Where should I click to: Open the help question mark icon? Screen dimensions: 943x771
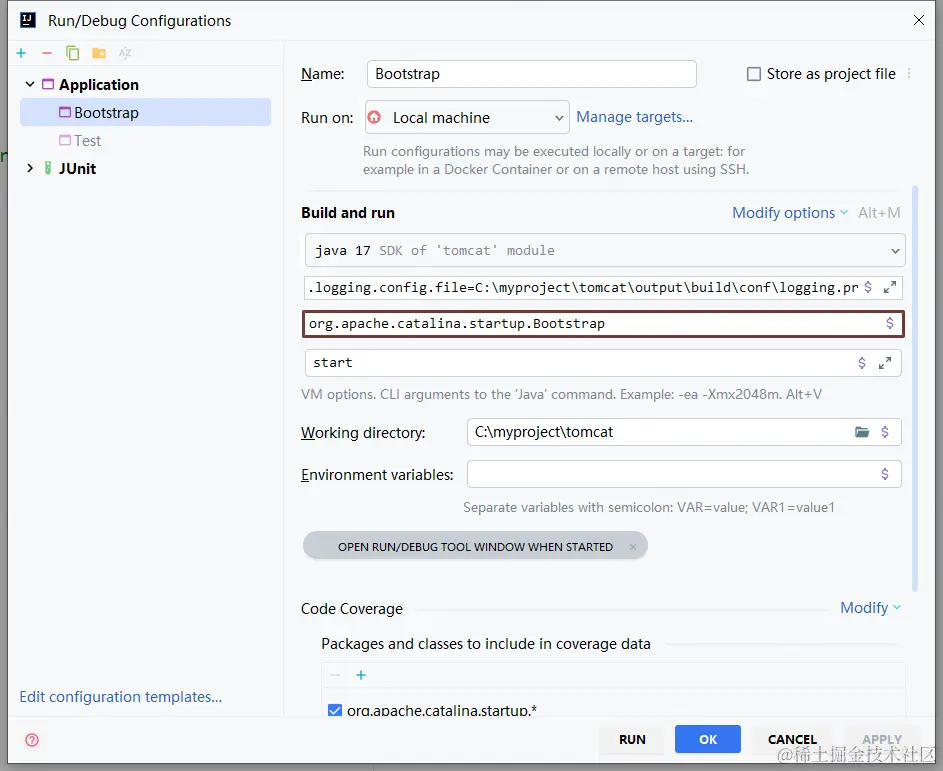pyautogui.click(x=32, y=740)
